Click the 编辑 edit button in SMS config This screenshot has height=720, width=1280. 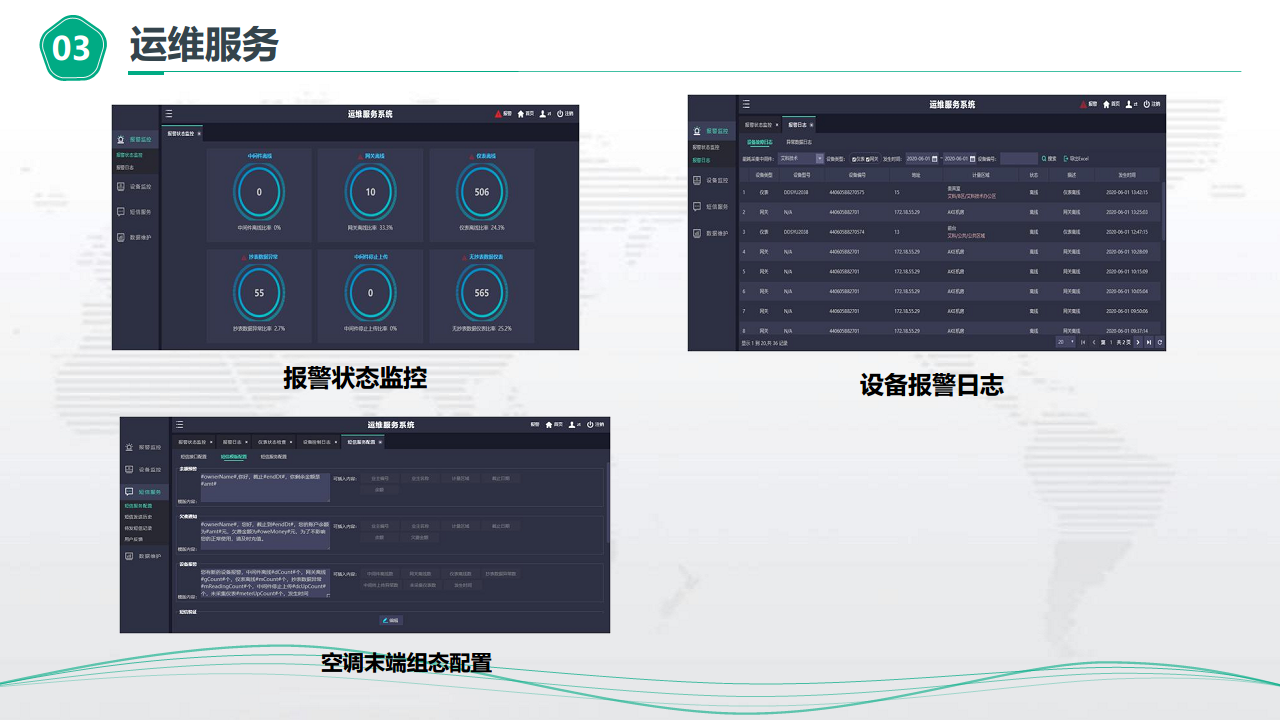(x=391, y=620)
